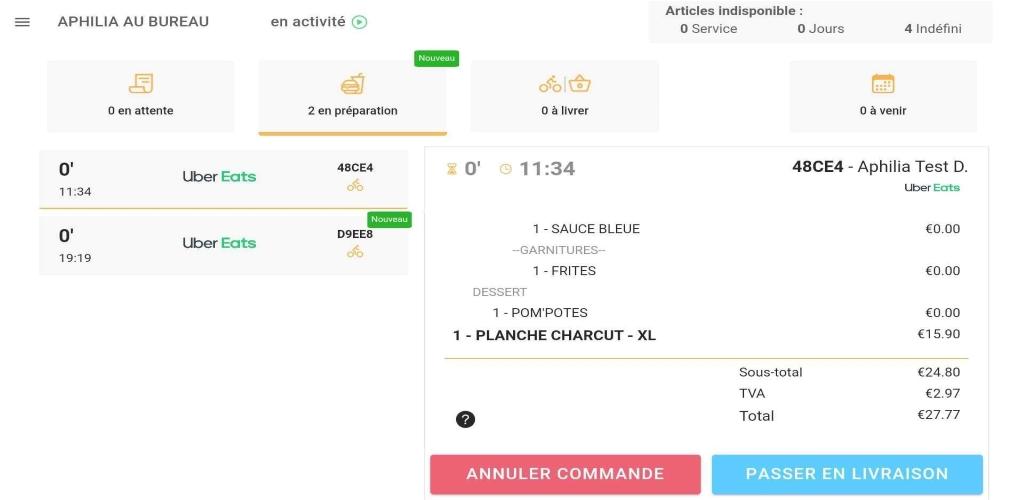The width and height of the screenshot is (1024, 500).
Task: Click the burger icon for orders in preparation
Action: 353,84
